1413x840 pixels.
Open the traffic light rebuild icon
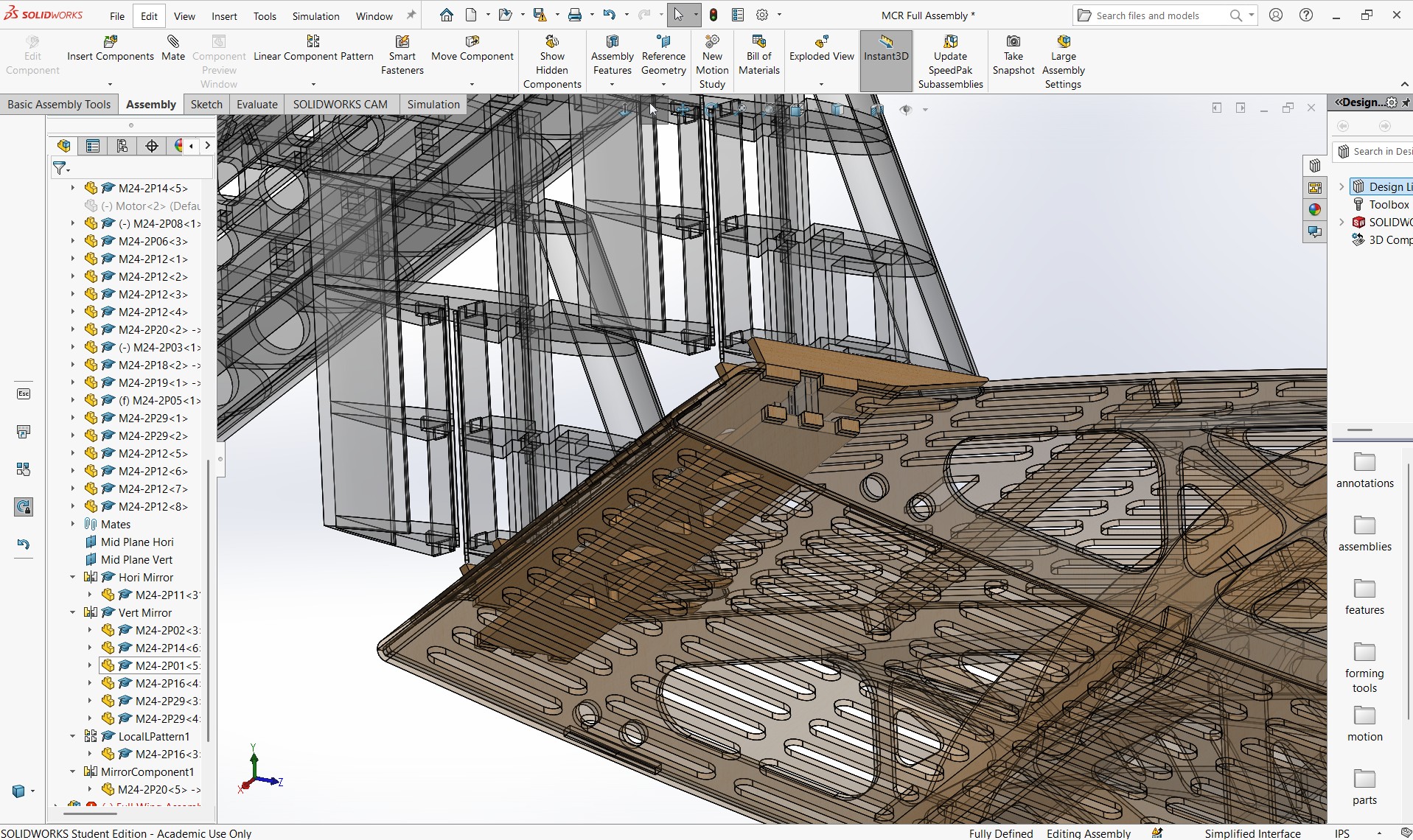714,15
